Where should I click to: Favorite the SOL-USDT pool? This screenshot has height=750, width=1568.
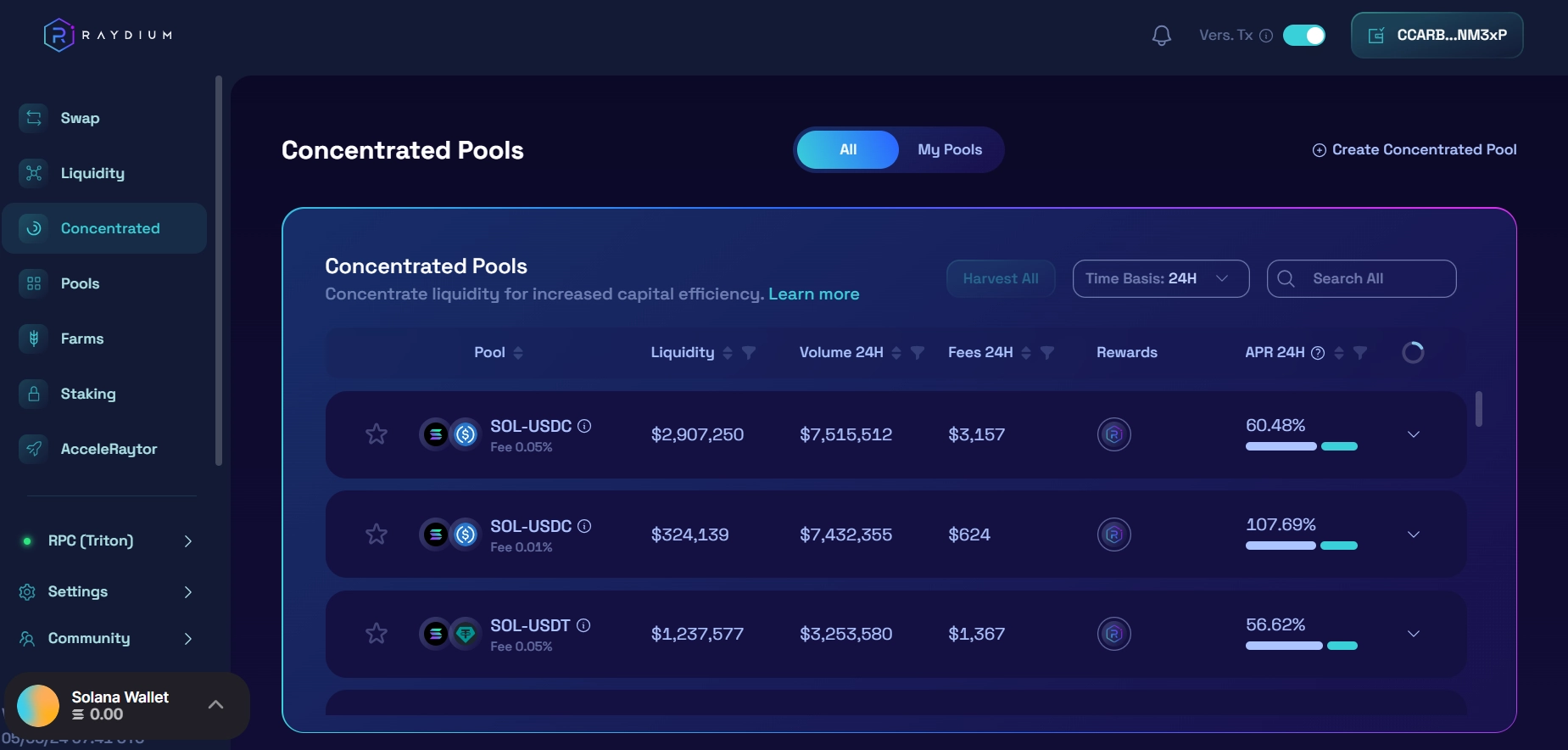coord(377,634)
